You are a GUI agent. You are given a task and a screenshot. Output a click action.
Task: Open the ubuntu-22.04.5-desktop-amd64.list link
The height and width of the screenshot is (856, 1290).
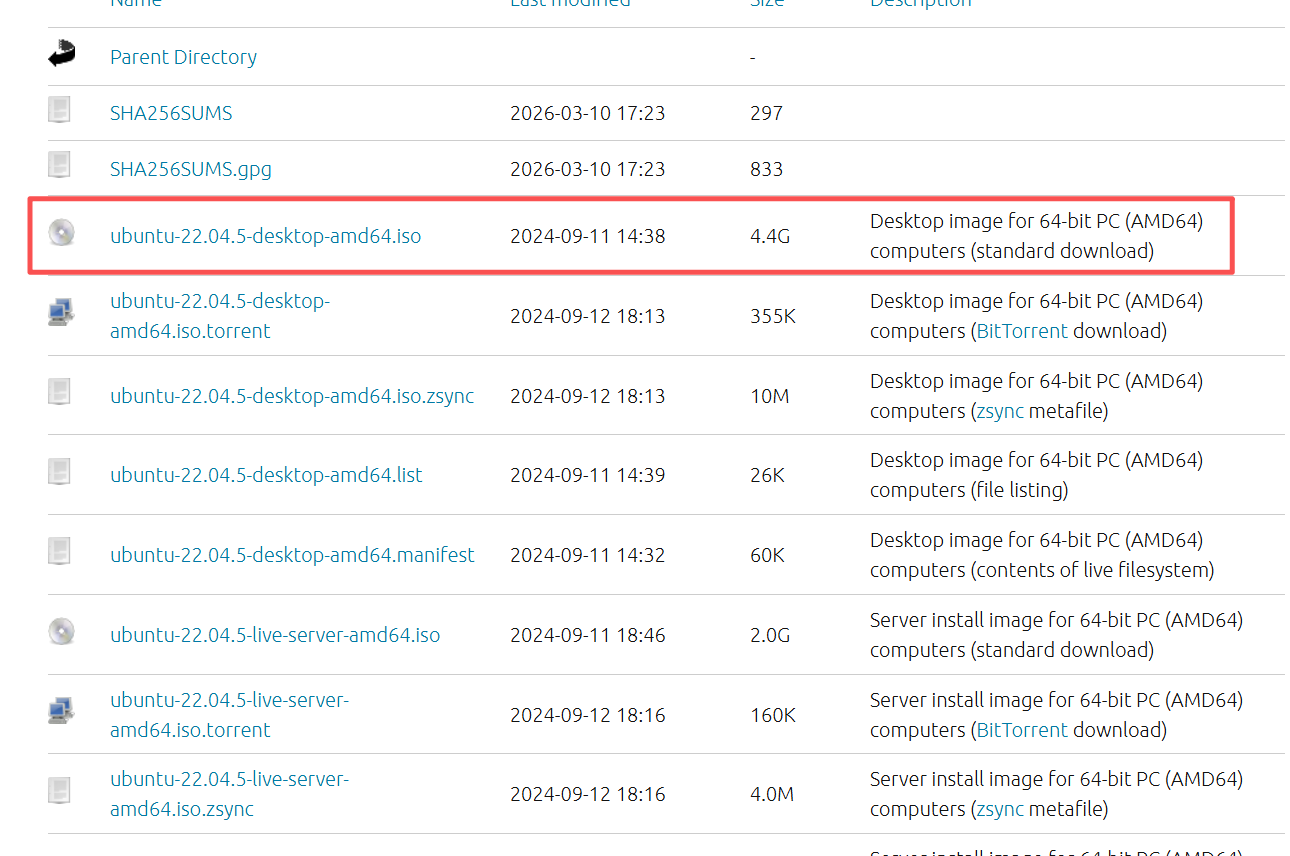pyautogui.click(x=266, y=475)
